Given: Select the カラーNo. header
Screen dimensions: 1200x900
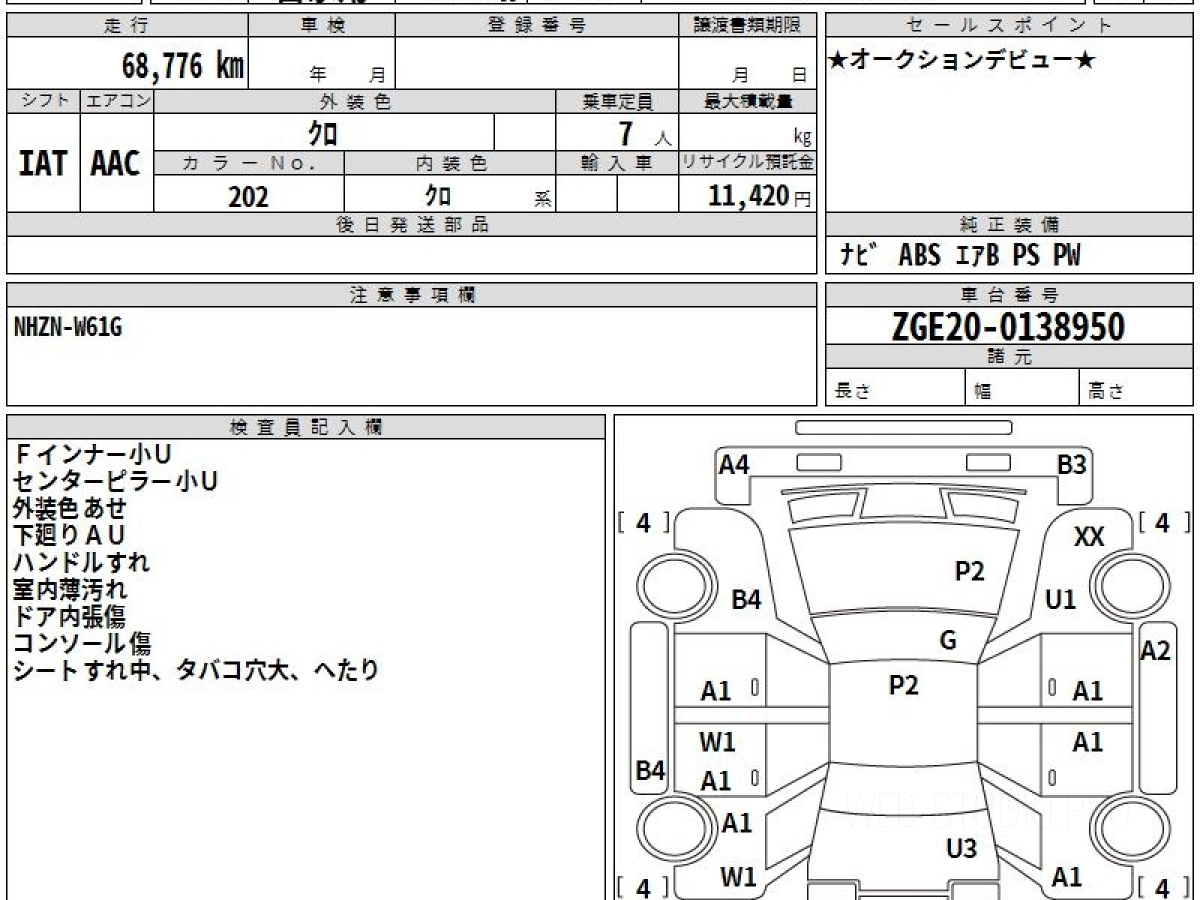Looking at the screenshot, I should [249, 164].
